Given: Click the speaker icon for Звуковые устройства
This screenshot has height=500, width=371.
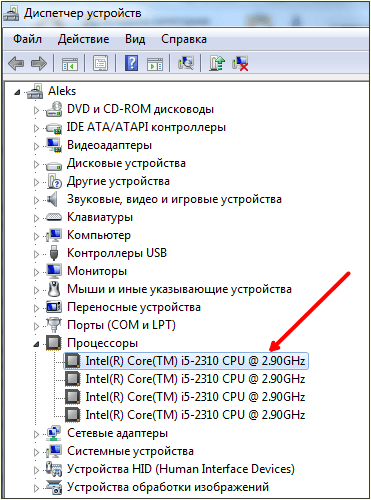Looking at the screenshot, I should tap(52, 199).
